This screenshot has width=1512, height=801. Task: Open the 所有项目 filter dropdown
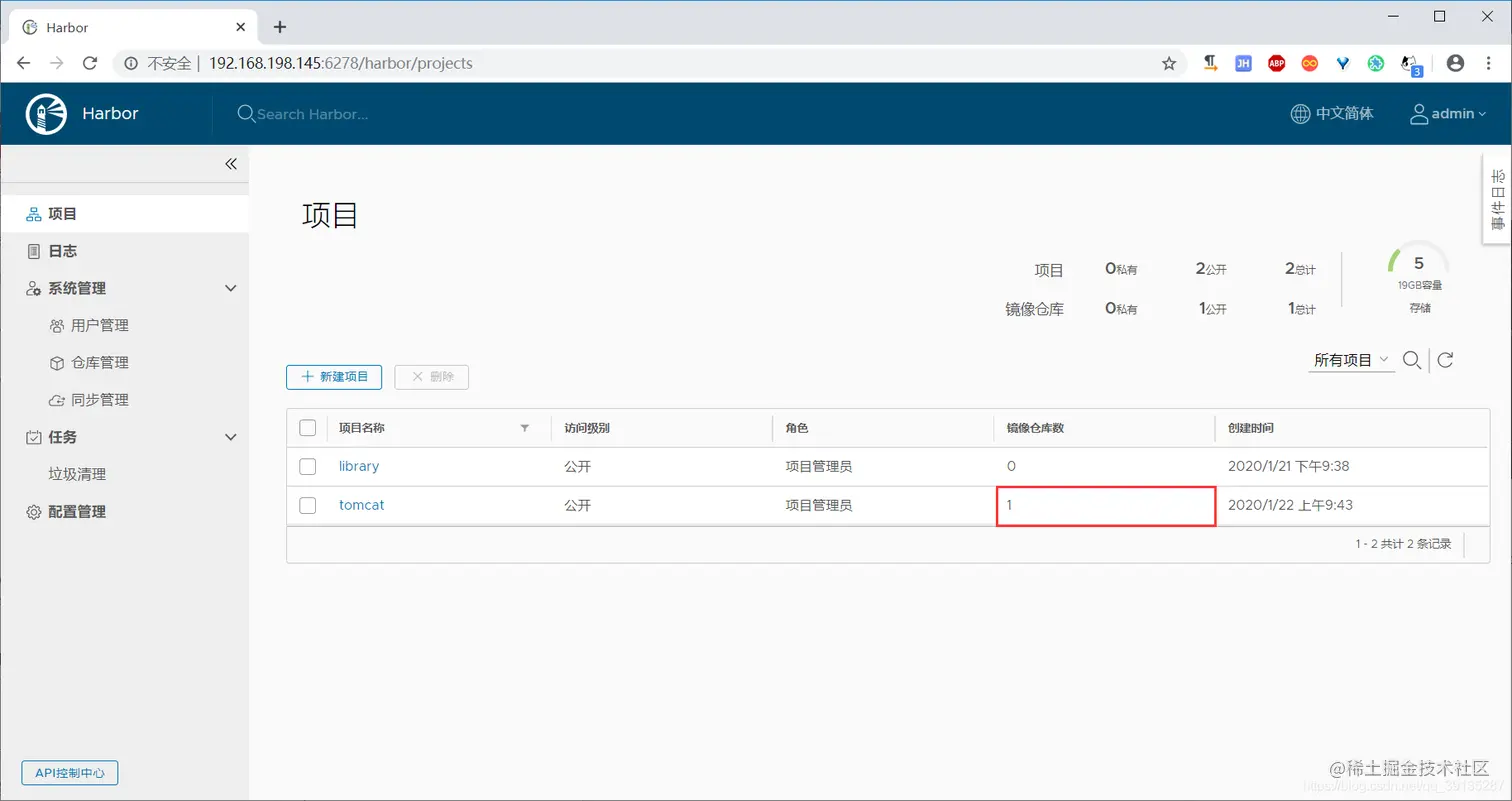1351,360
